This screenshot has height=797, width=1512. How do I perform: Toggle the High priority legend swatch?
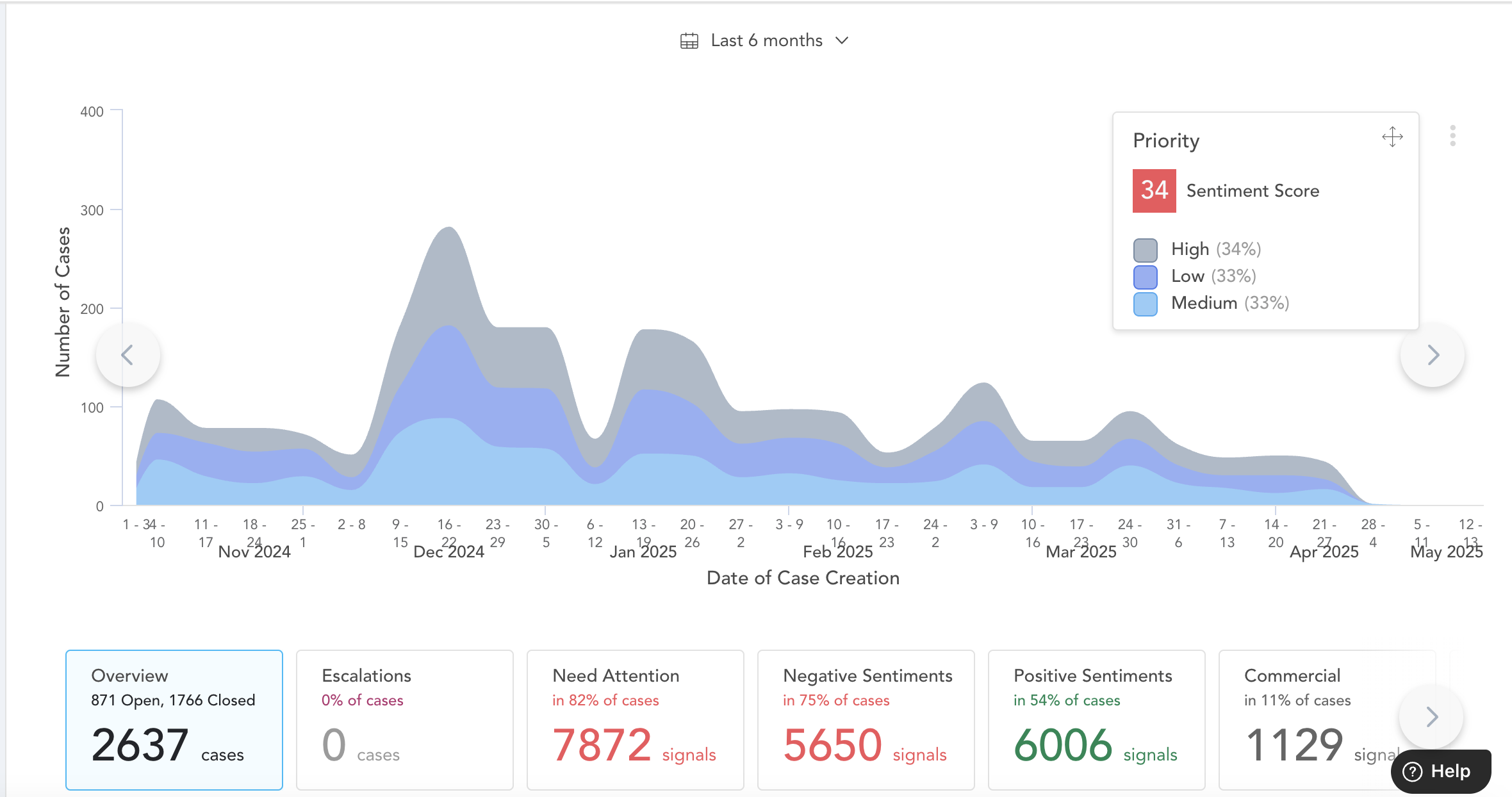[x=1145, y=249]
